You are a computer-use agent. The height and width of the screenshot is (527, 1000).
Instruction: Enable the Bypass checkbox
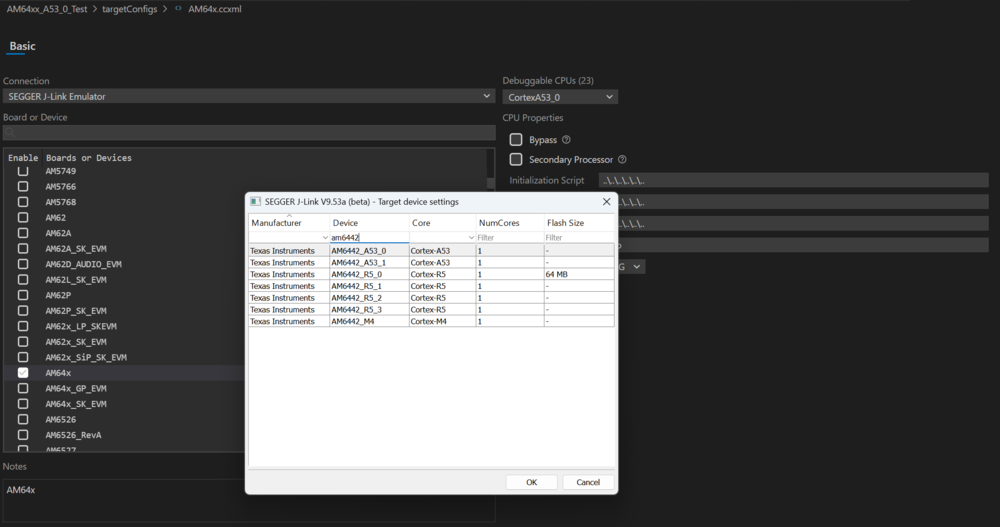click(x=516, y=140)
